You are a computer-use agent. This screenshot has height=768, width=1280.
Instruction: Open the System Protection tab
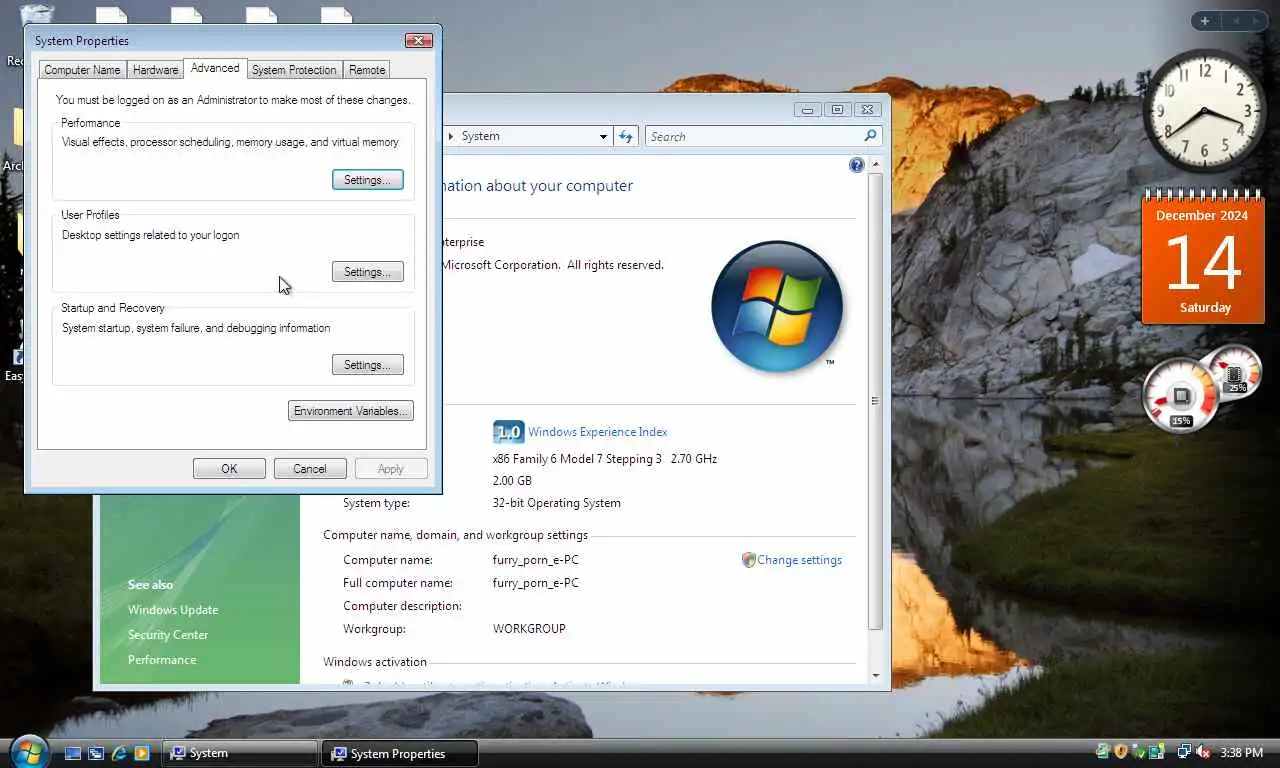click(294, 70)
